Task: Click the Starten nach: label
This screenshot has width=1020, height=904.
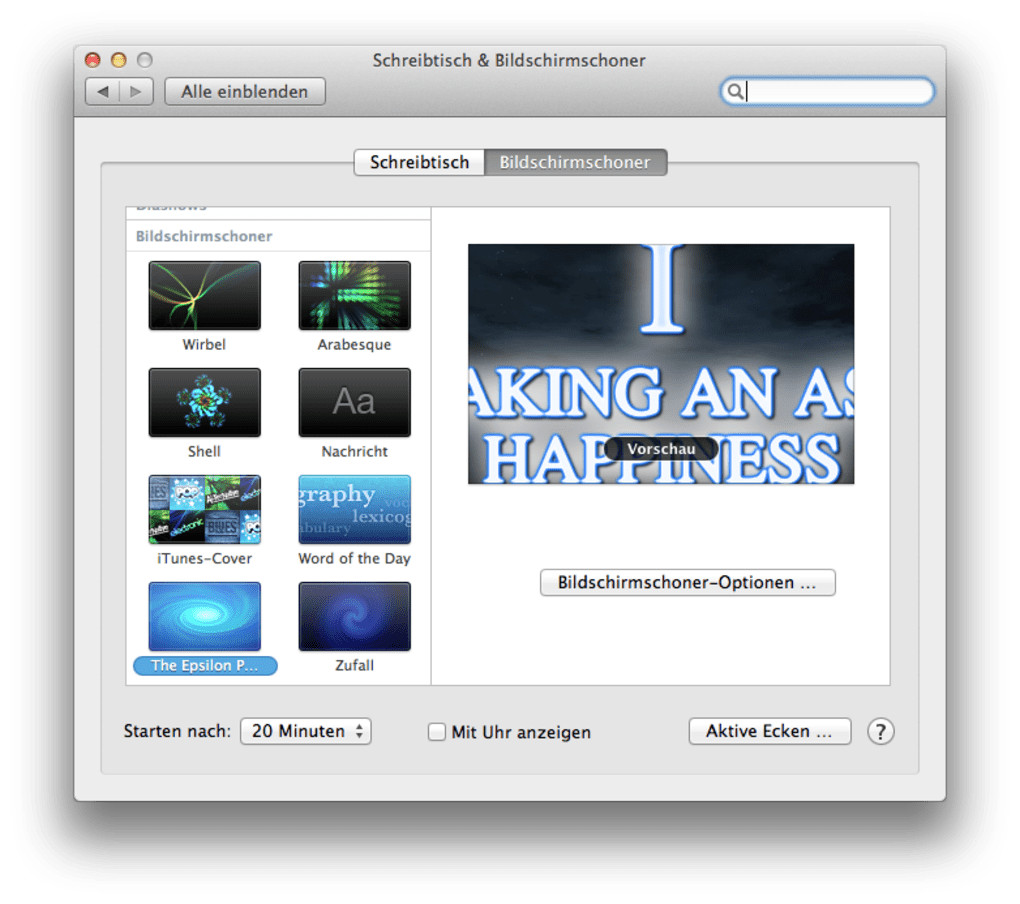Action: [177, 731]
